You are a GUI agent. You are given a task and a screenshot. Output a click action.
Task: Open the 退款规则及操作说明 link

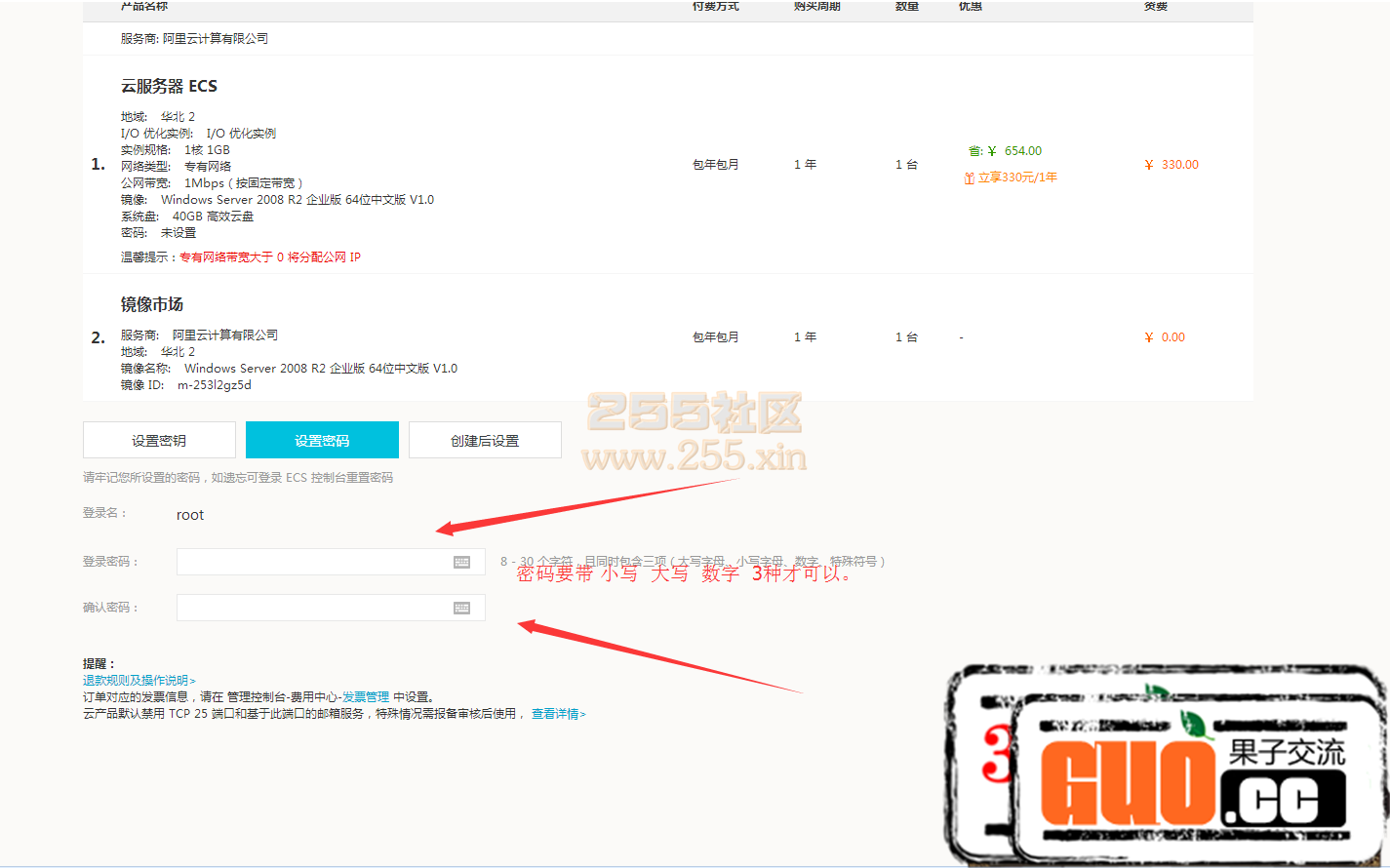pos(137,681)
